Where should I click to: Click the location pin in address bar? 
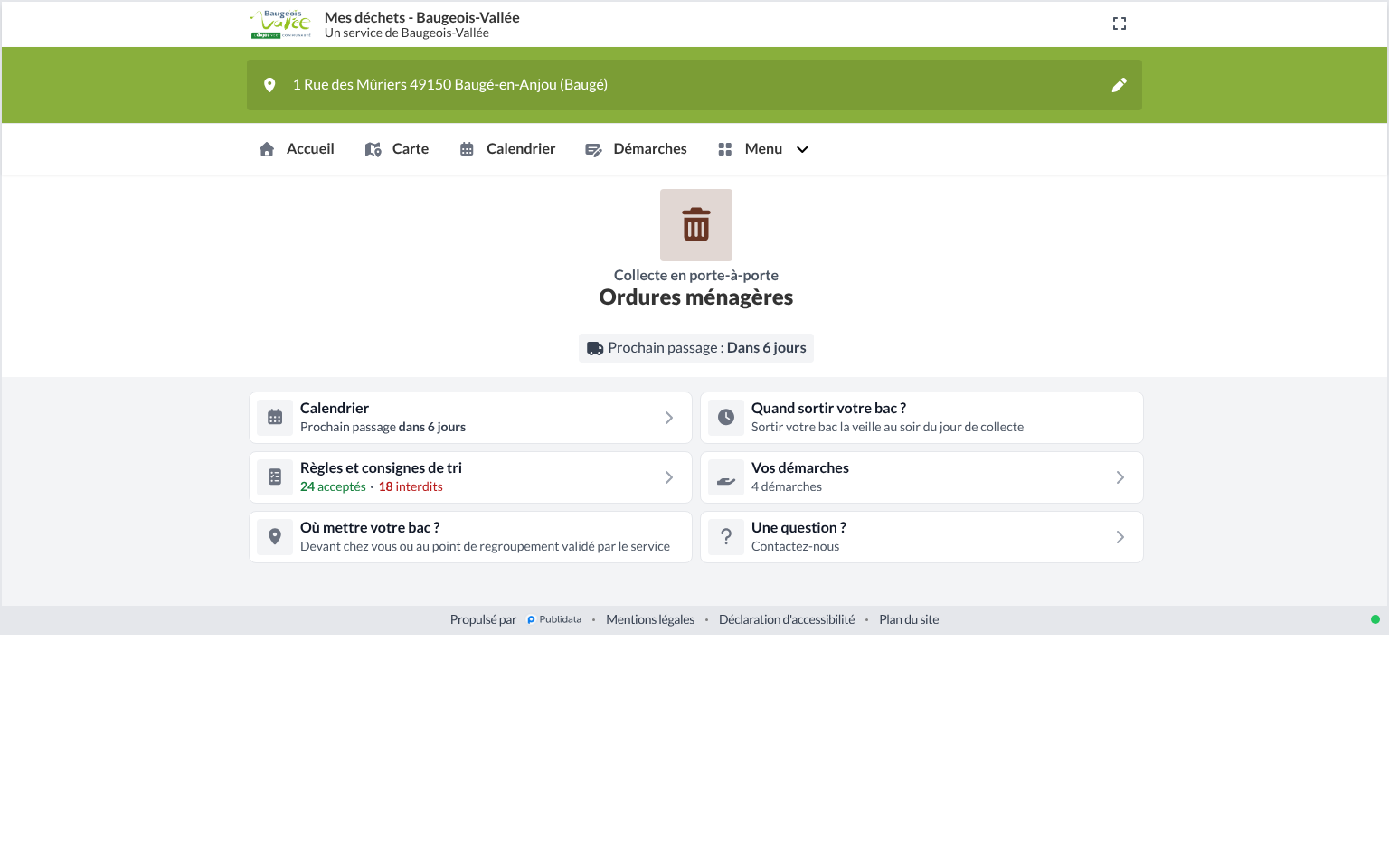click(269, 85)
